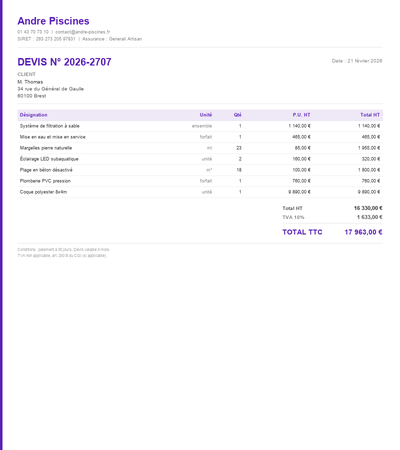Click the Andre Piscines company title
Viewport: 400px width, 450px height.
(x=53, y=21)
